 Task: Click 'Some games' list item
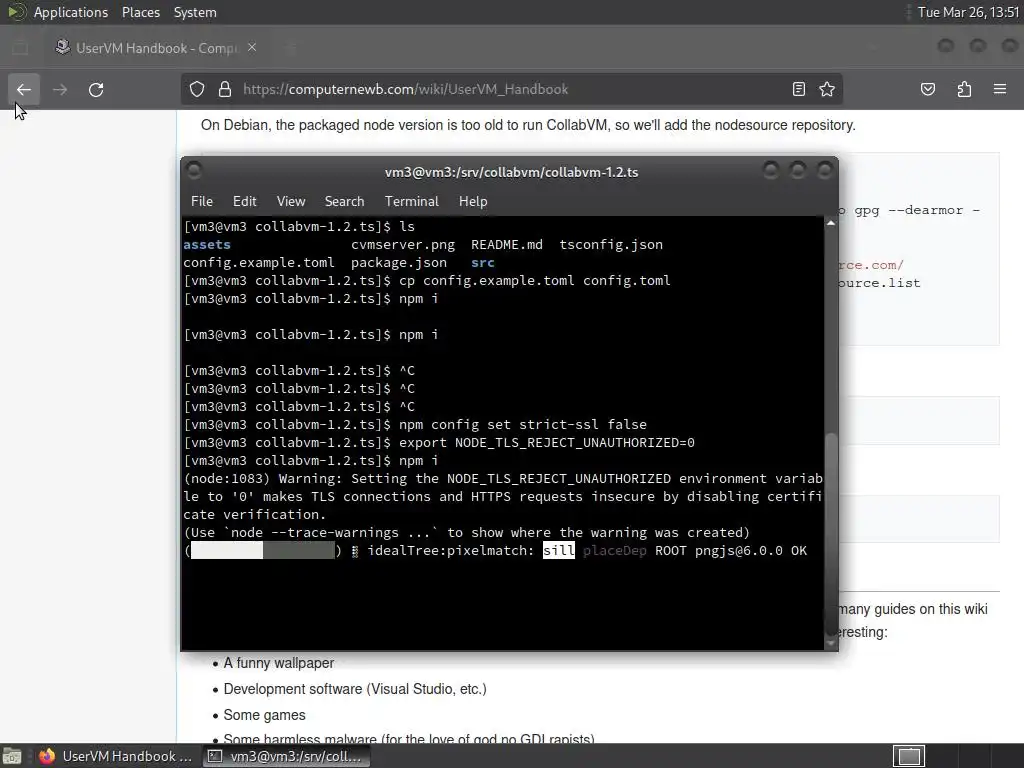click(264, 715)
